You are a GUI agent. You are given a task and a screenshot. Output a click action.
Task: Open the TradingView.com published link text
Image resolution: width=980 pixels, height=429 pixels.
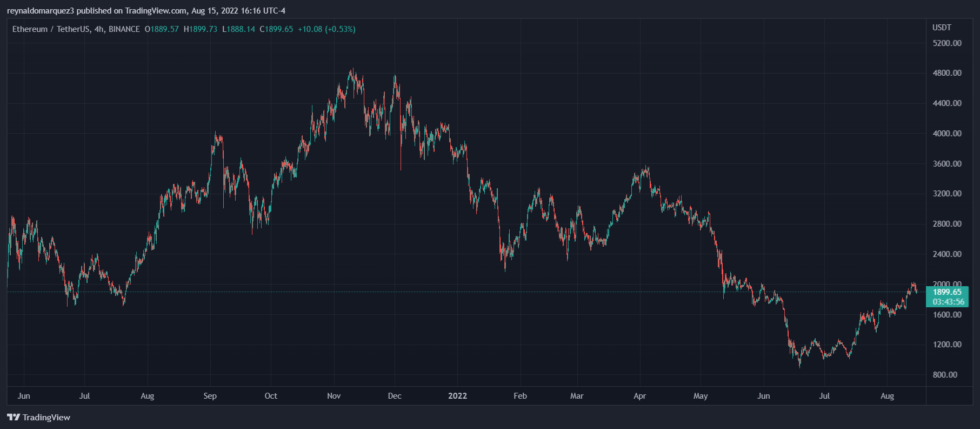coord(155,10)
